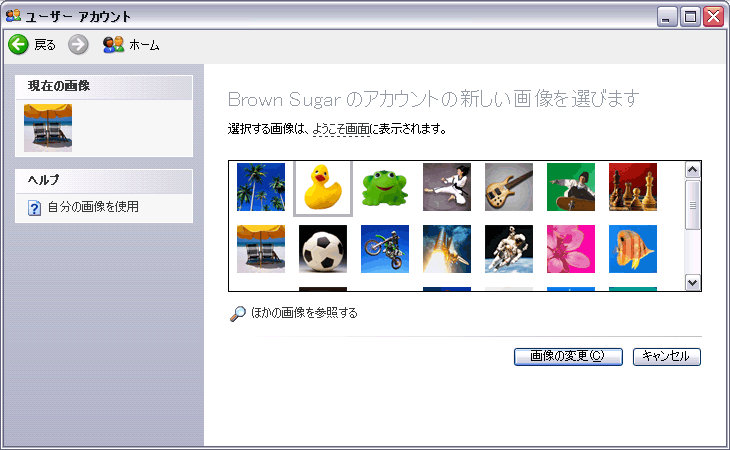
Task: Pick the orange tropical fish picture
Action: [633, 249]
